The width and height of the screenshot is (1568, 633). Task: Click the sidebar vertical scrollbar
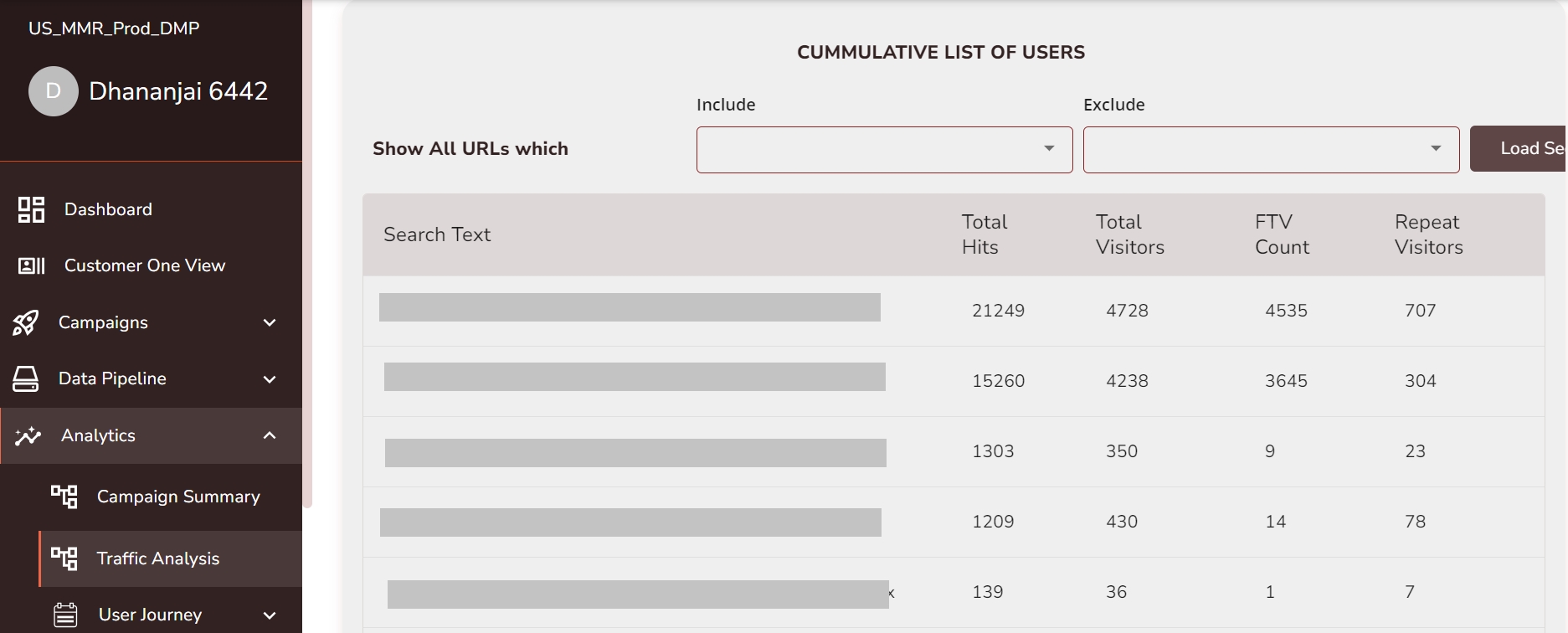(307, 251)
